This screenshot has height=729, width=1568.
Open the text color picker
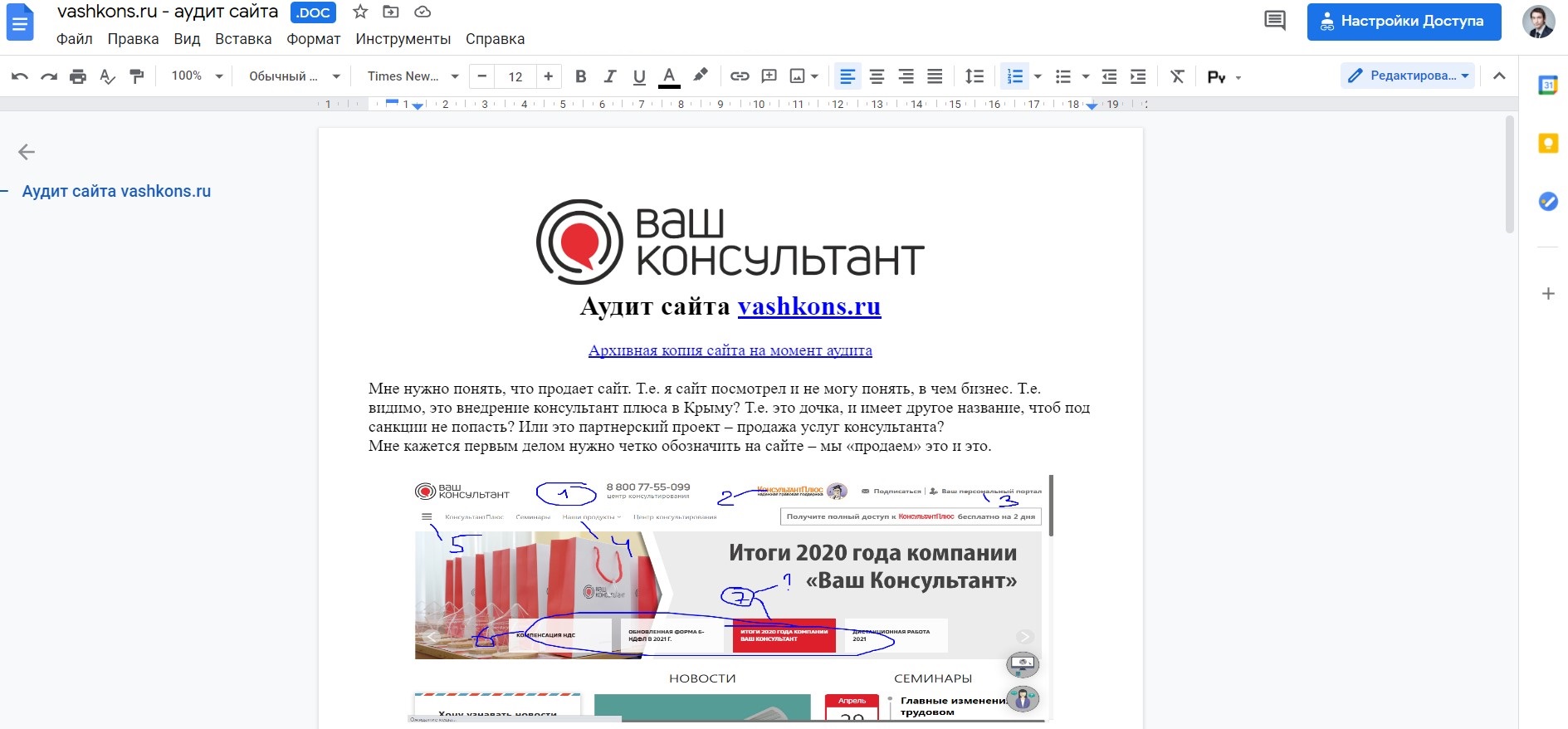tap(669, 76)
